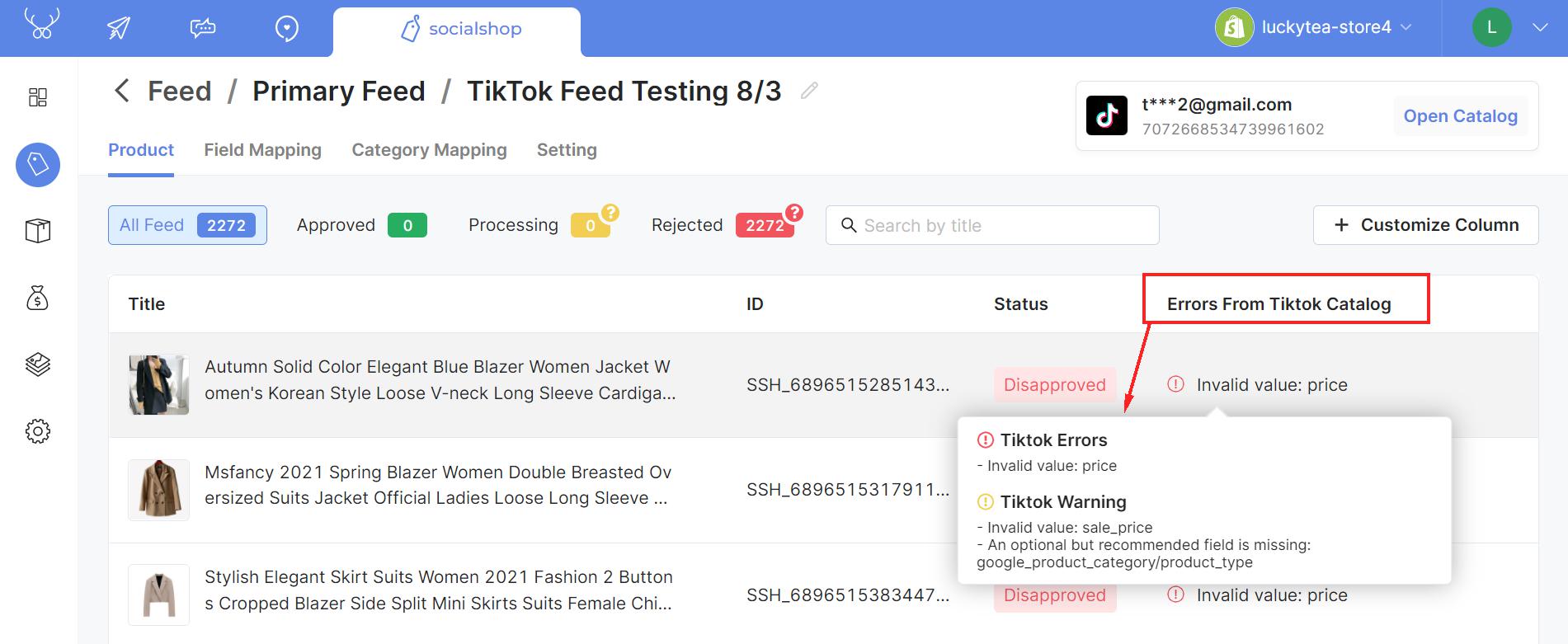Switch to the Category Mapping tab
The height and width of the screenshot is (644, 1568).
click(x=429, y=150)
